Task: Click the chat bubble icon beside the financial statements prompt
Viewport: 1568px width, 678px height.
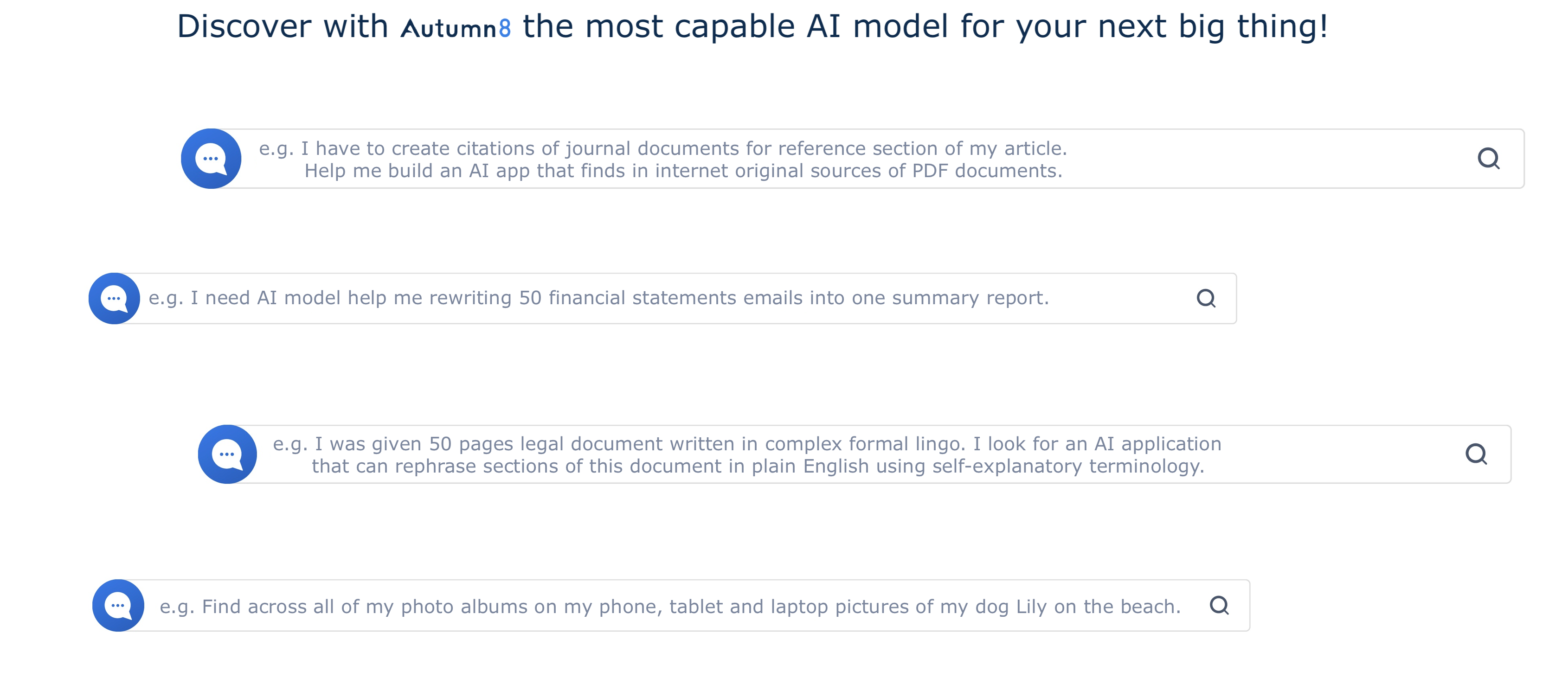Action: click(114, 298)
